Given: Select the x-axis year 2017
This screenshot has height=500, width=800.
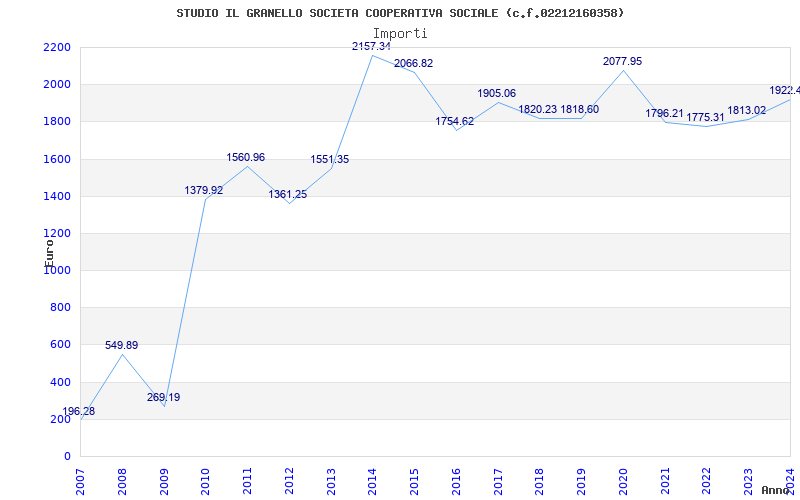Looking at the screenshot, I should (498, 482).
